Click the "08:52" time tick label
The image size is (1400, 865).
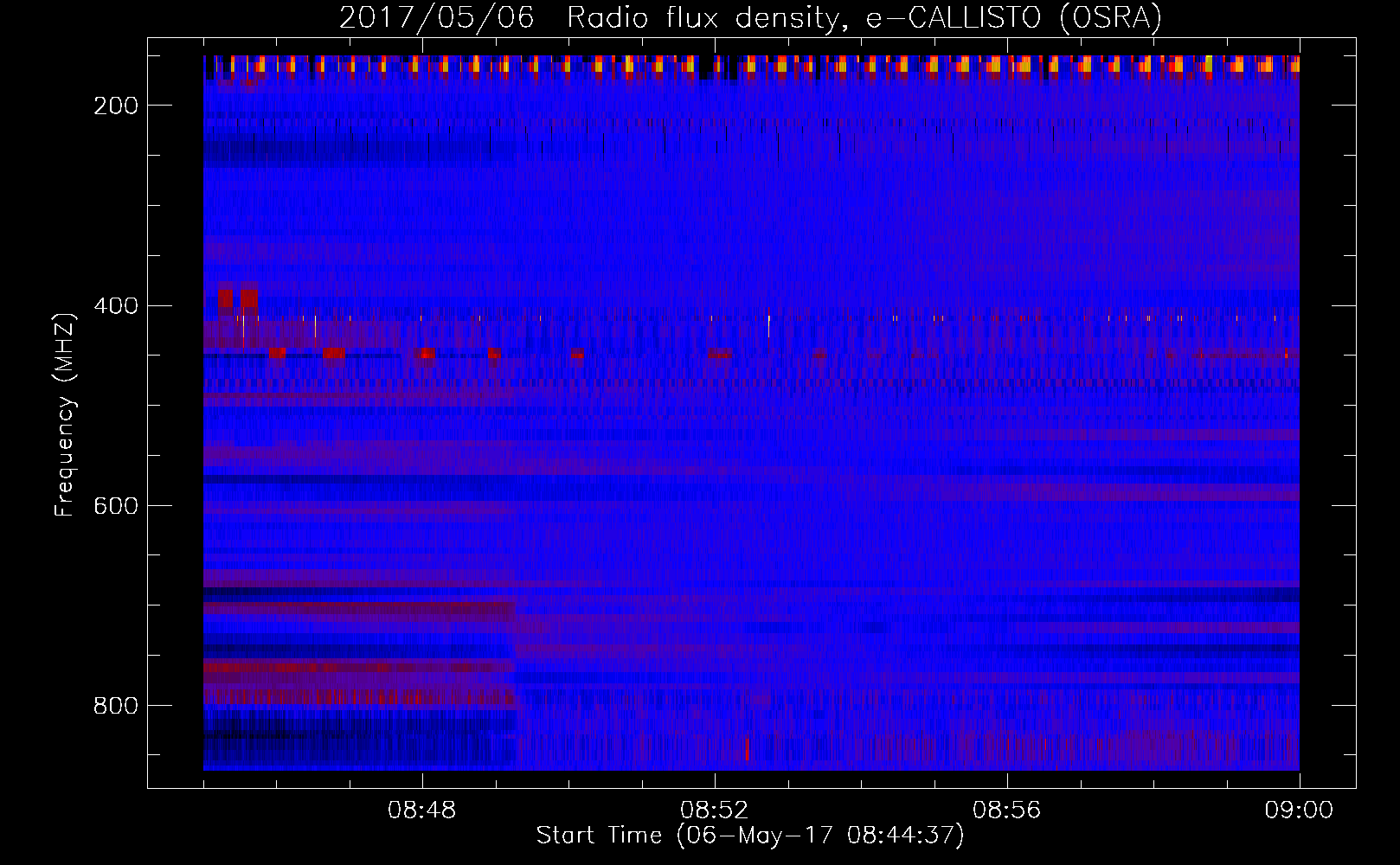coord(715,811)
